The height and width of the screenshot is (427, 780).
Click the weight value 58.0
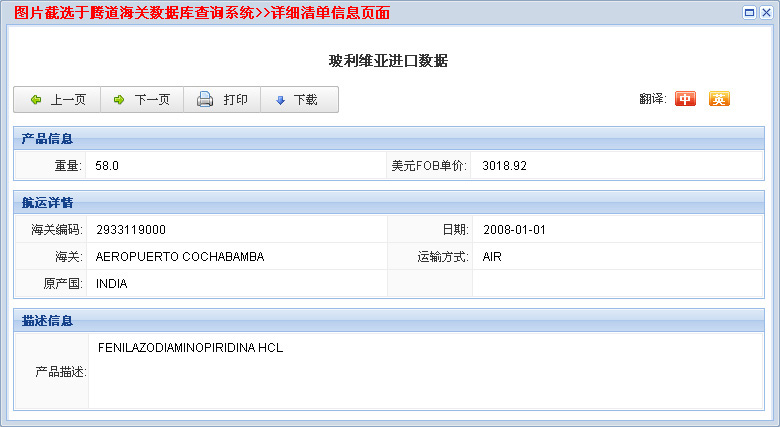(107, 166)
